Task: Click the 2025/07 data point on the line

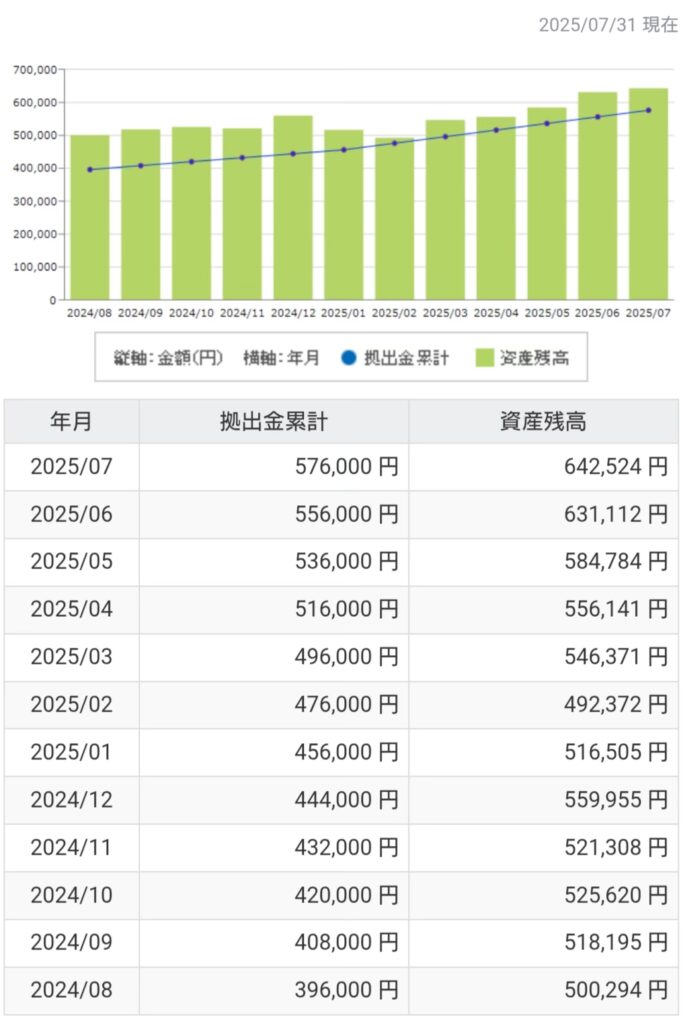Action: coord(648,110)
